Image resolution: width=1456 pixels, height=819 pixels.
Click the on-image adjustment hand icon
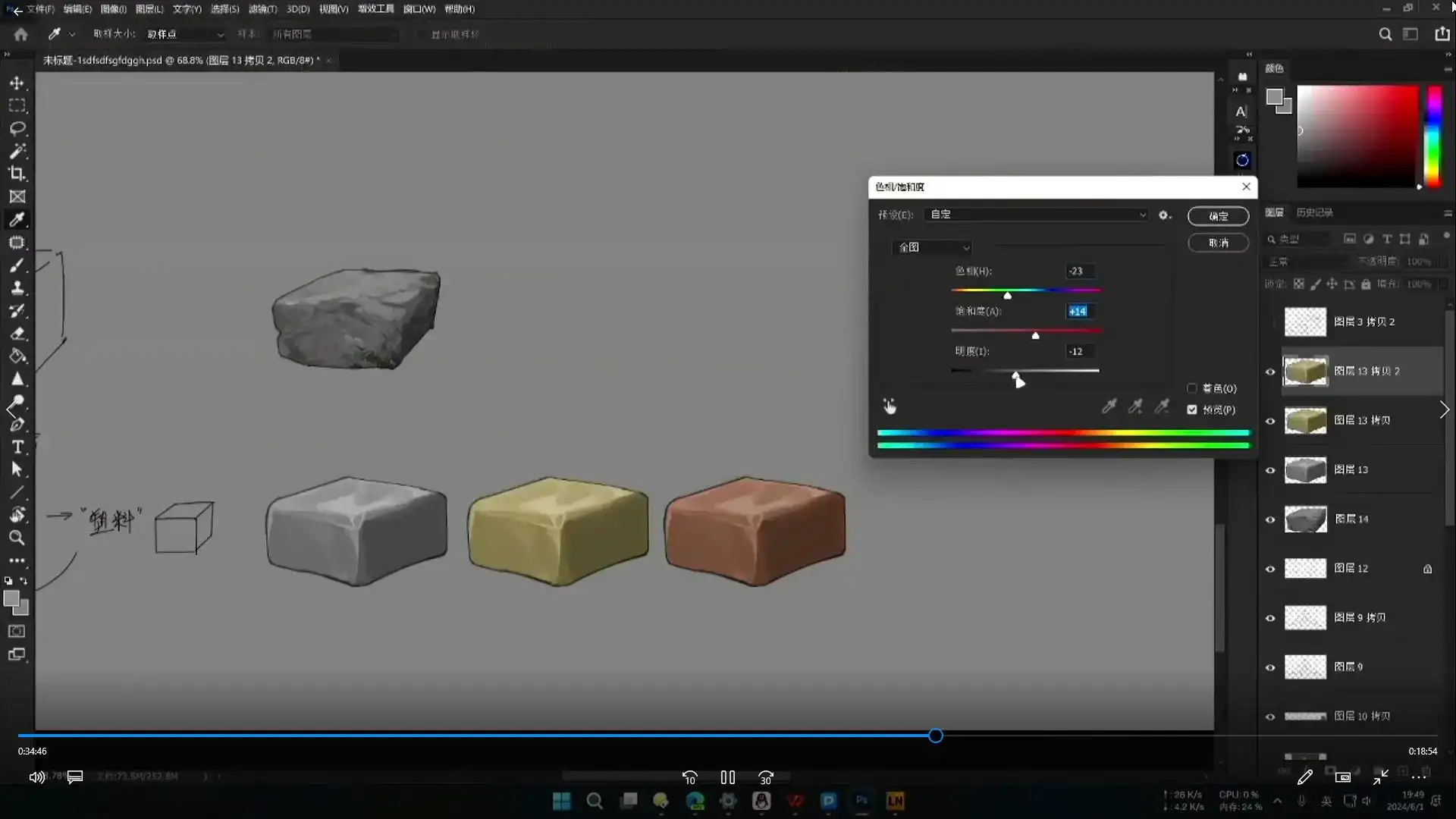(890, 407)
